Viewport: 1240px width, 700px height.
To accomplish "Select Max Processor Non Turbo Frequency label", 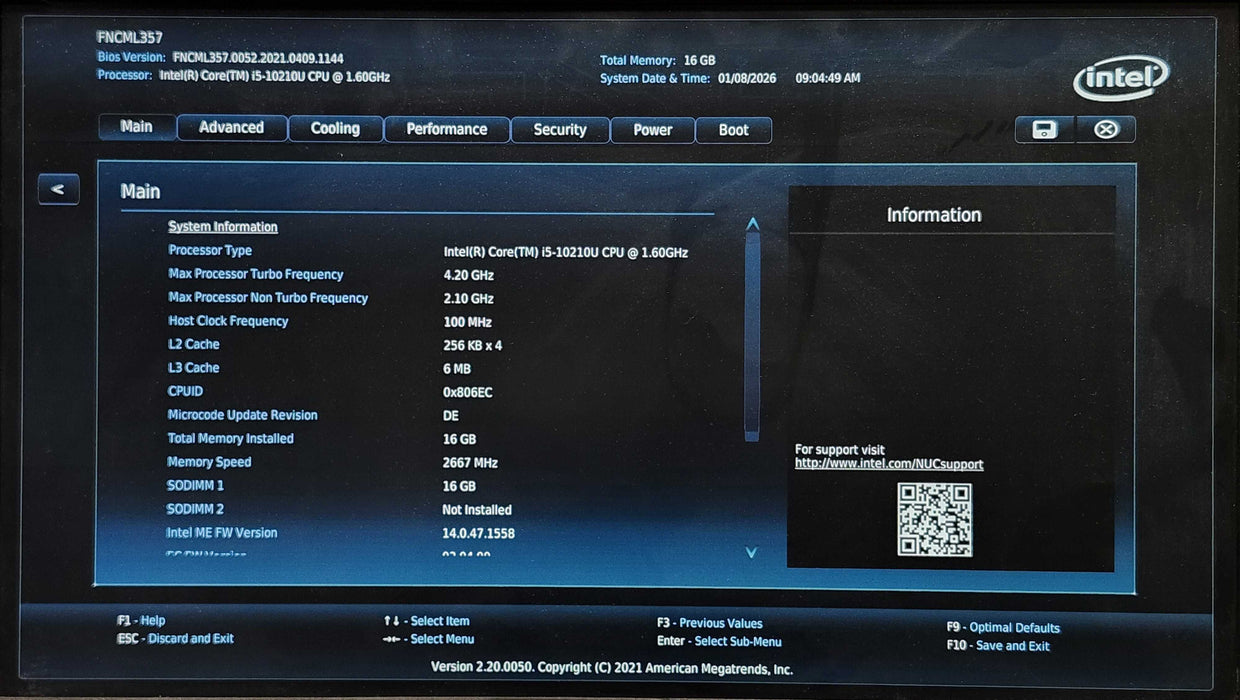I will (268, 298).
